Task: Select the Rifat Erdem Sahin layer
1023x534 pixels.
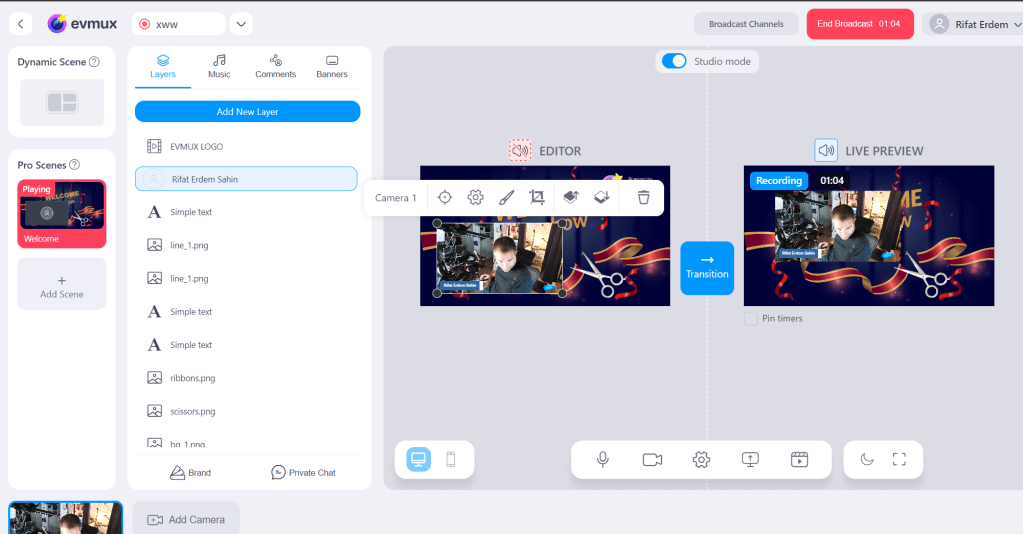Action: tap(246, 179)
